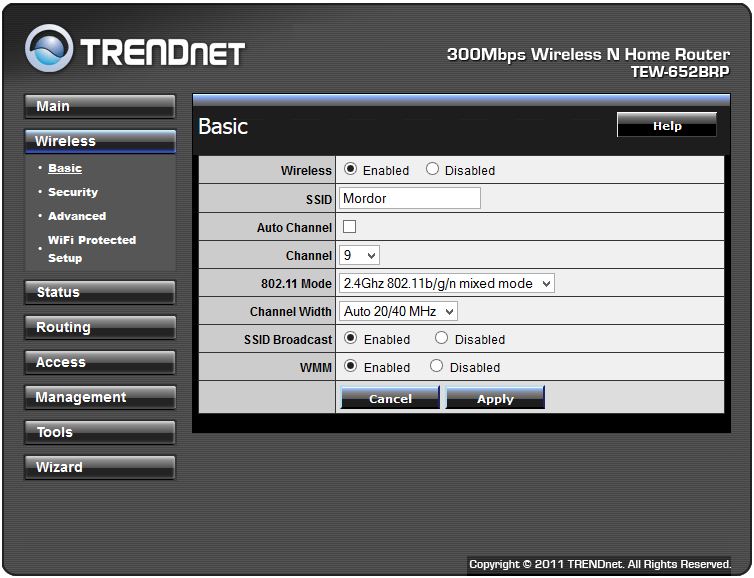Image resolution: width=754 pixels, height=578 pixels.
Task: Open the Channel dropdown
Action: (x=360, y=255)
